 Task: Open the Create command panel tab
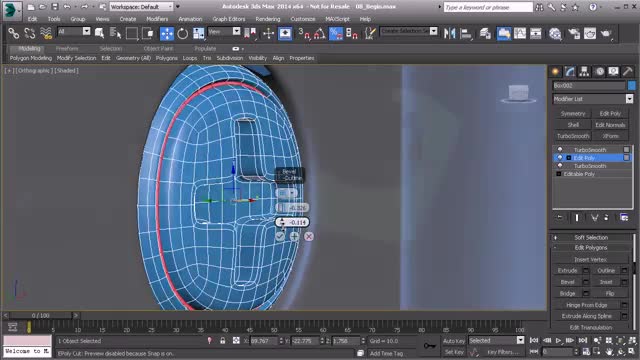pos(556,72)
